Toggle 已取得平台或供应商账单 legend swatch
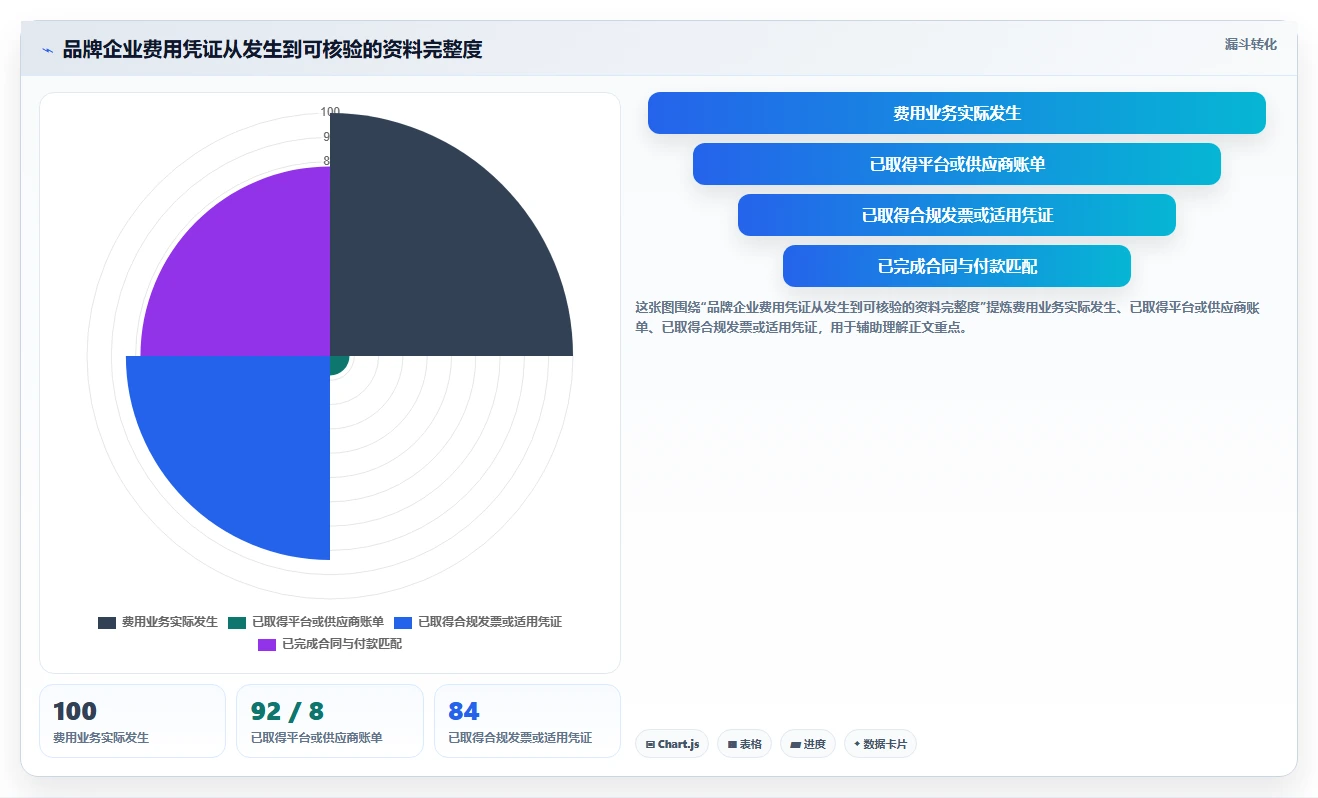1318x798 pixels. [237, 622]
